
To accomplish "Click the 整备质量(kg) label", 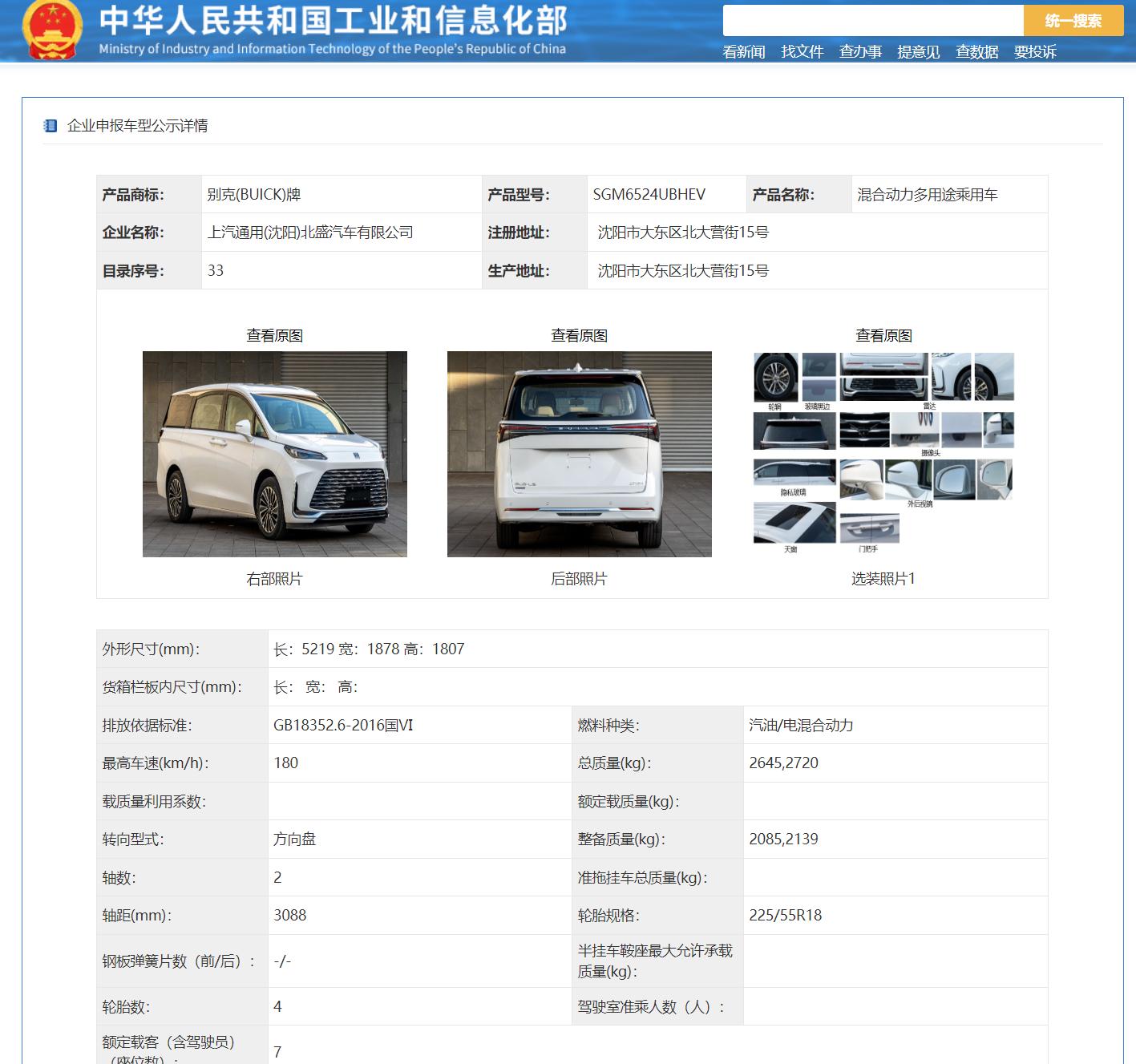I will tap(622, 839).
